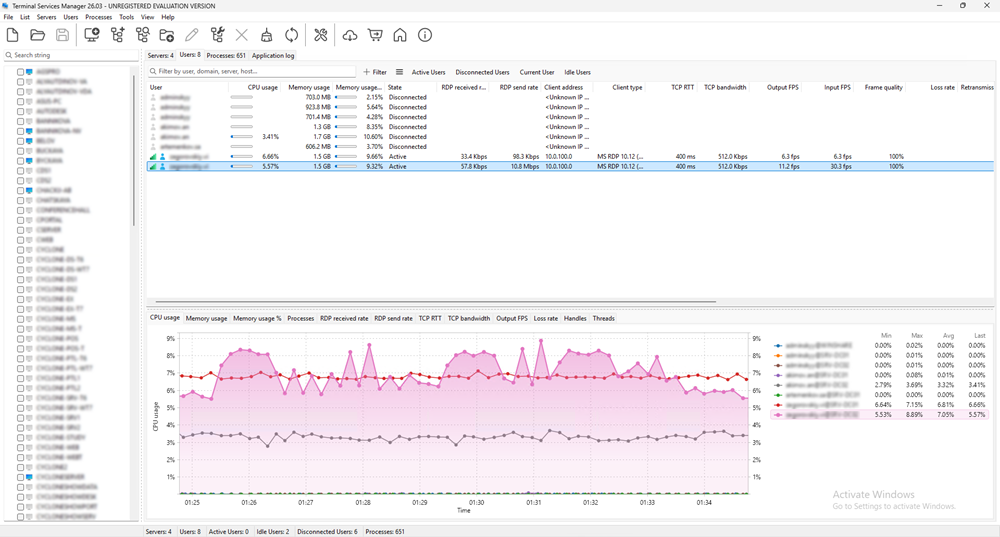
Task: Switch to the Application log tab
Action: click(273, 56)
